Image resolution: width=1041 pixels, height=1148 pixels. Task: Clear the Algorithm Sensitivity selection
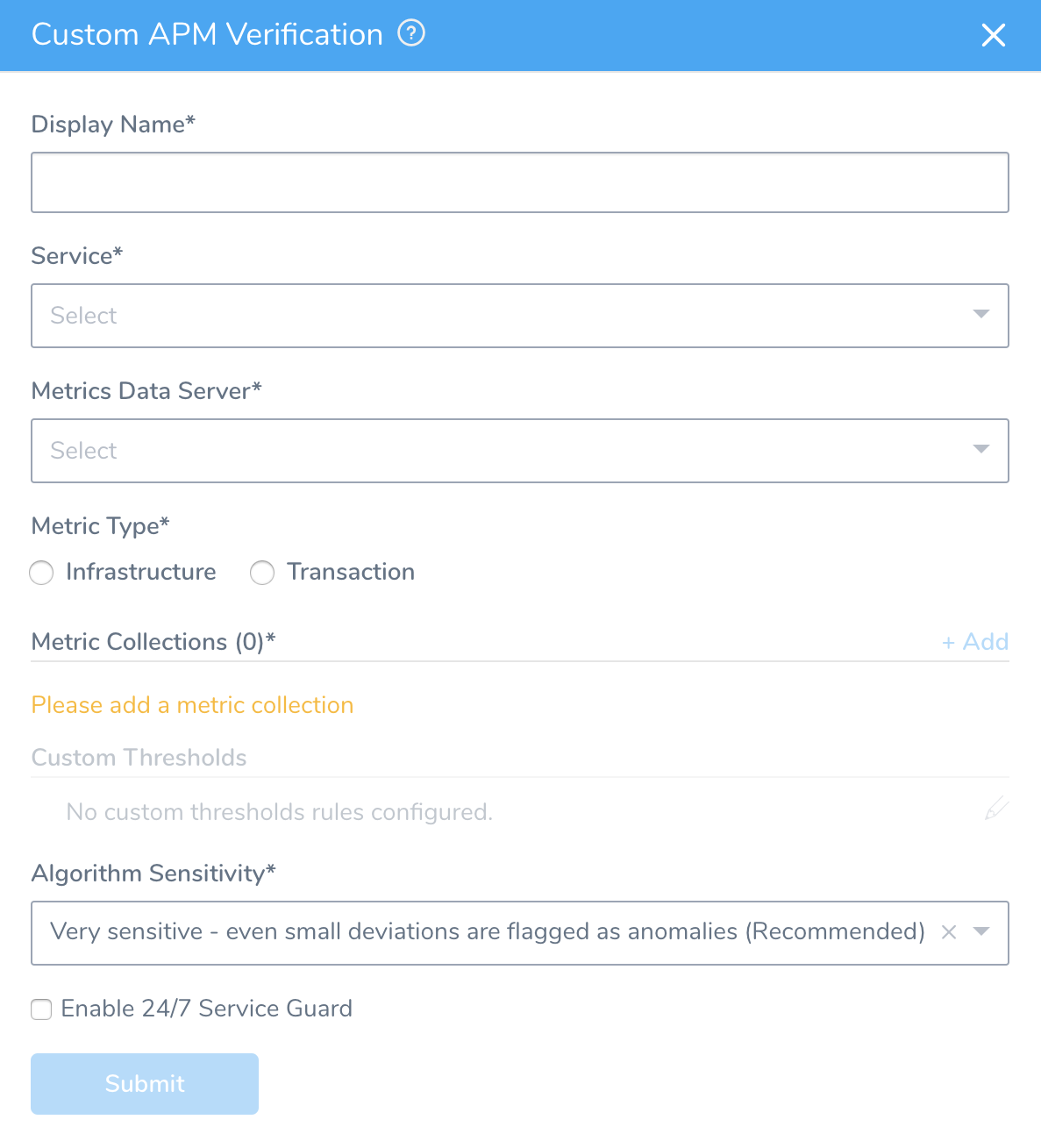(x=948, y=932)
